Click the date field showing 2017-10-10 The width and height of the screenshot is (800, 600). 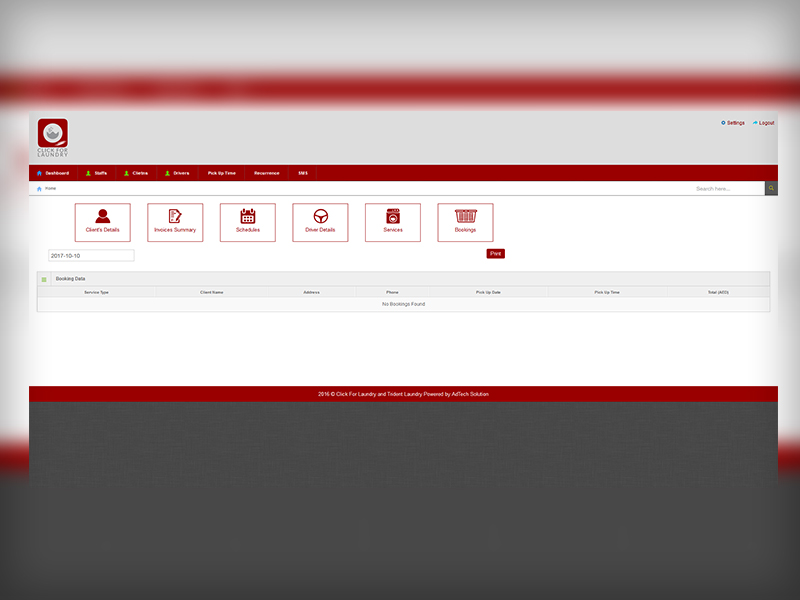(x=91, y=256)
